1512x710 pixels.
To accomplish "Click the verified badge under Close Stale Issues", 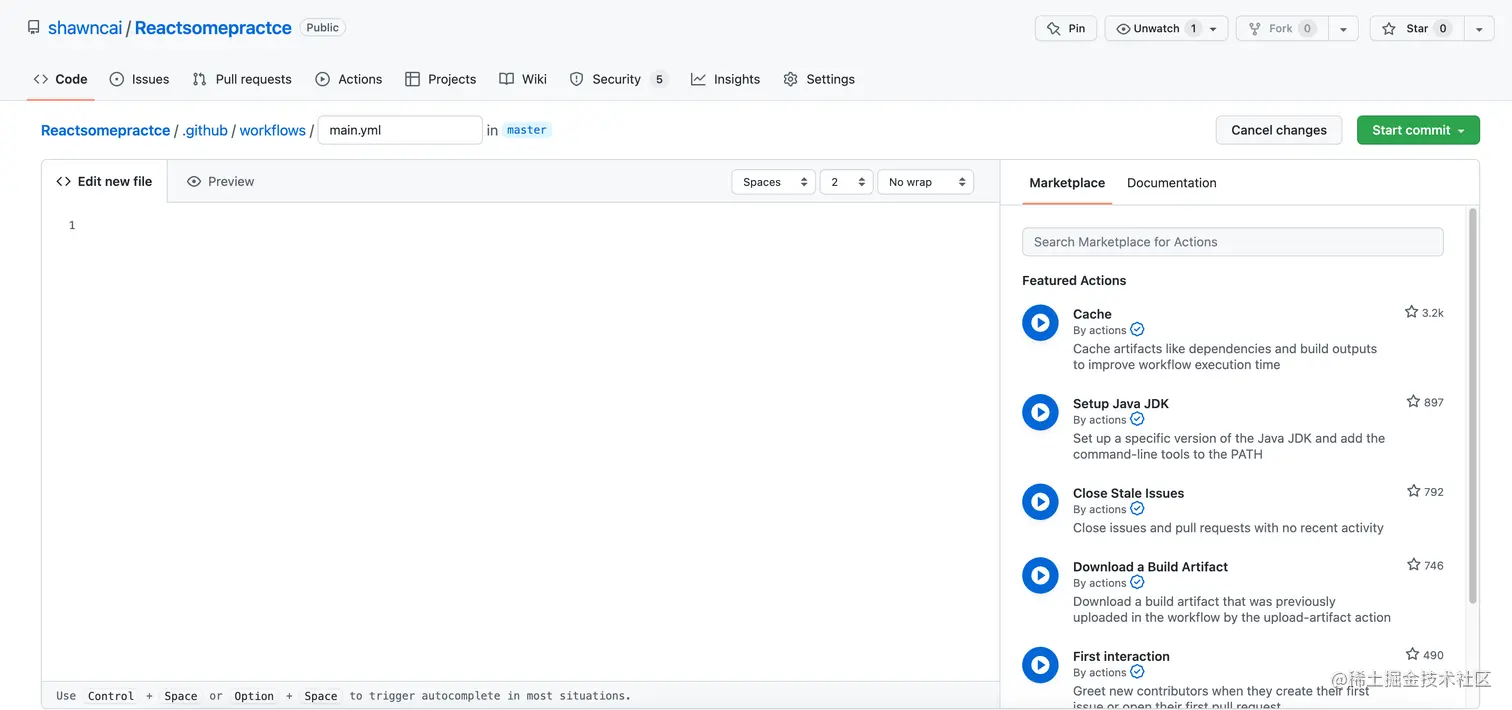I will pyautogui.click(x=1137, y=509).
